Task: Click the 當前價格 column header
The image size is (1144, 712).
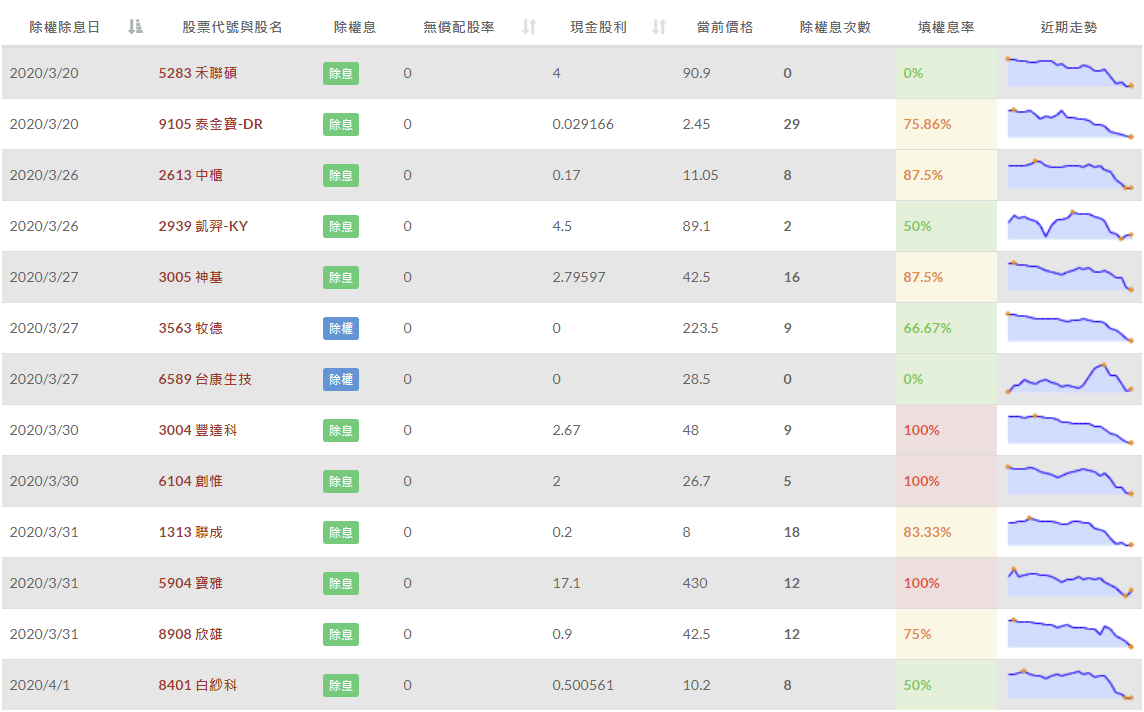Action: [x=724, y=27]
